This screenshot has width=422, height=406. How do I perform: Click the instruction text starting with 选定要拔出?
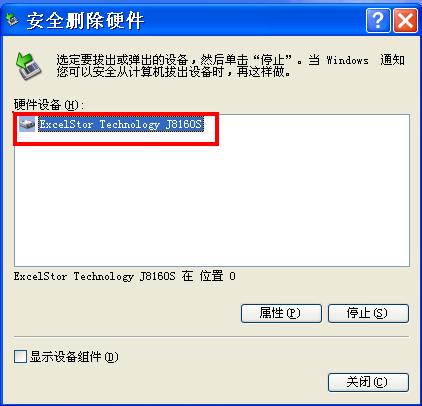point(230,66)
